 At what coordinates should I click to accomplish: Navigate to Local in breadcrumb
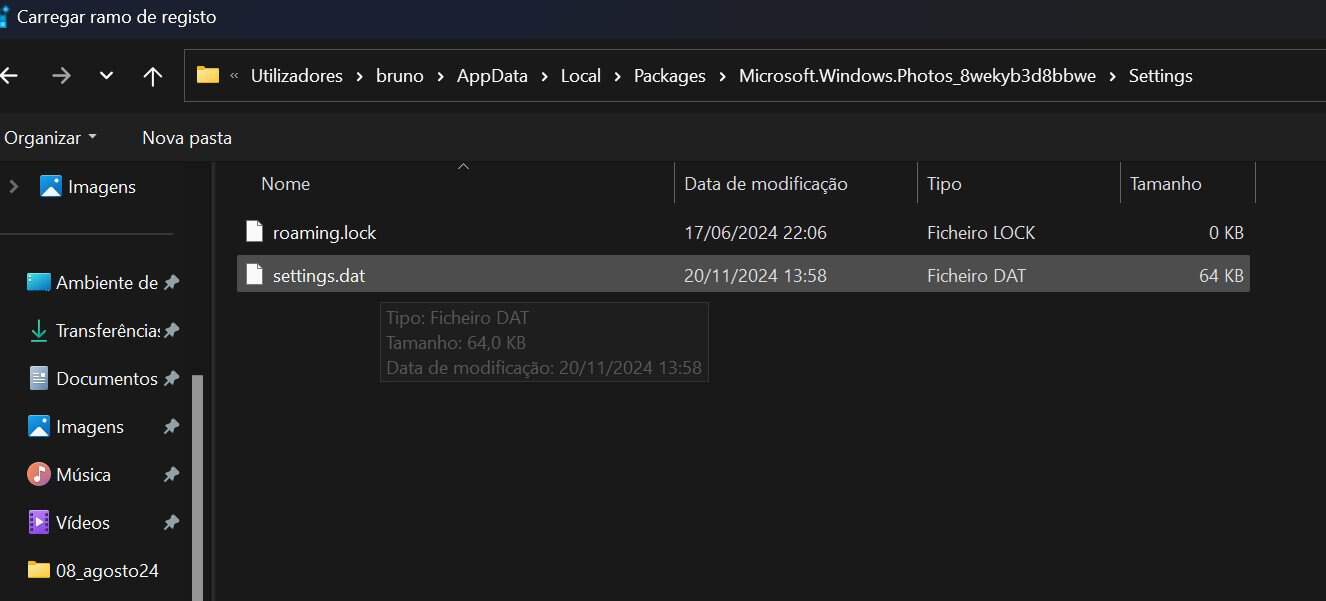point(581,76)
